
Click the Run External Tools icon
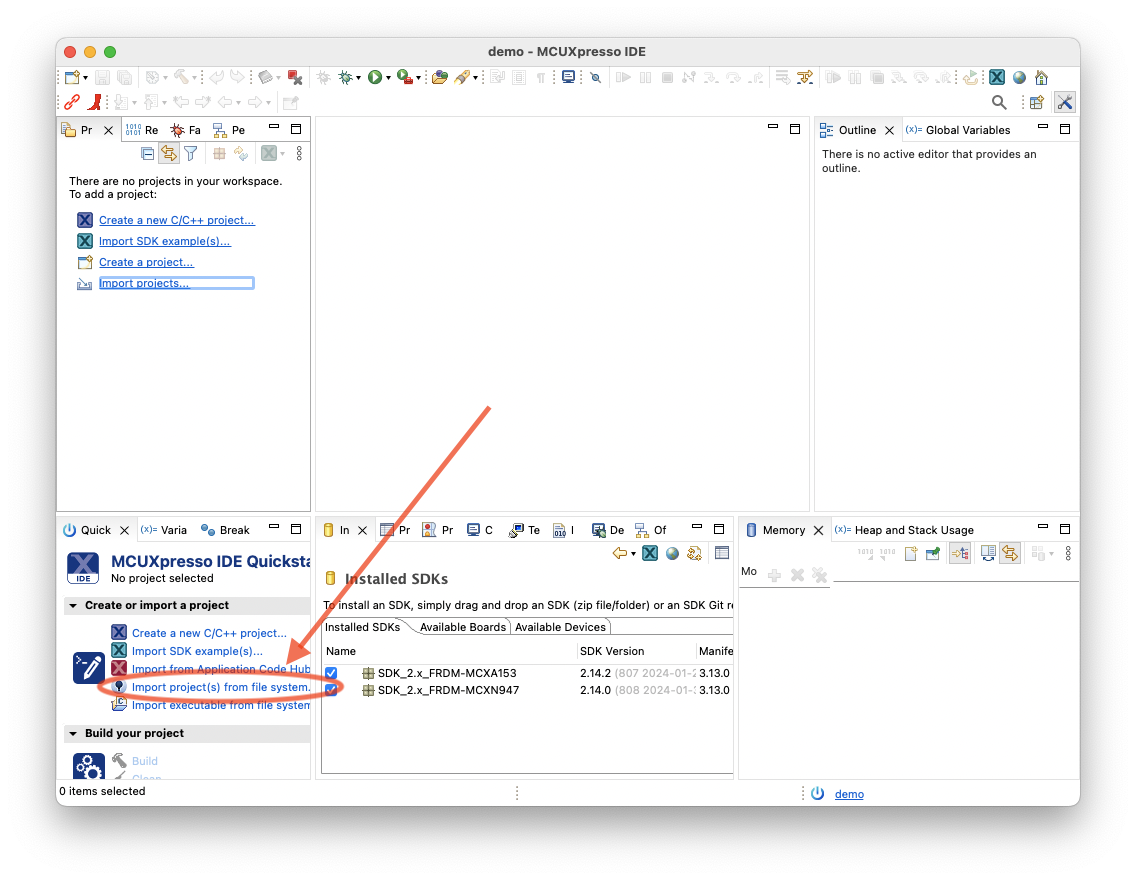pyautogui.click(x=404, y=77)
